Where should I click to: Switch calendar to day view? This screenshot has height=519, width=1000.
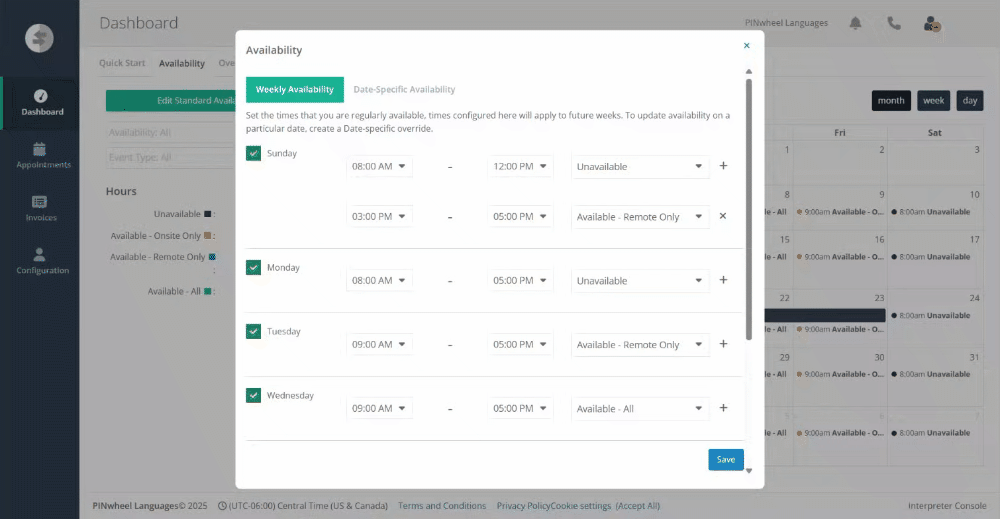click(970, 101)
